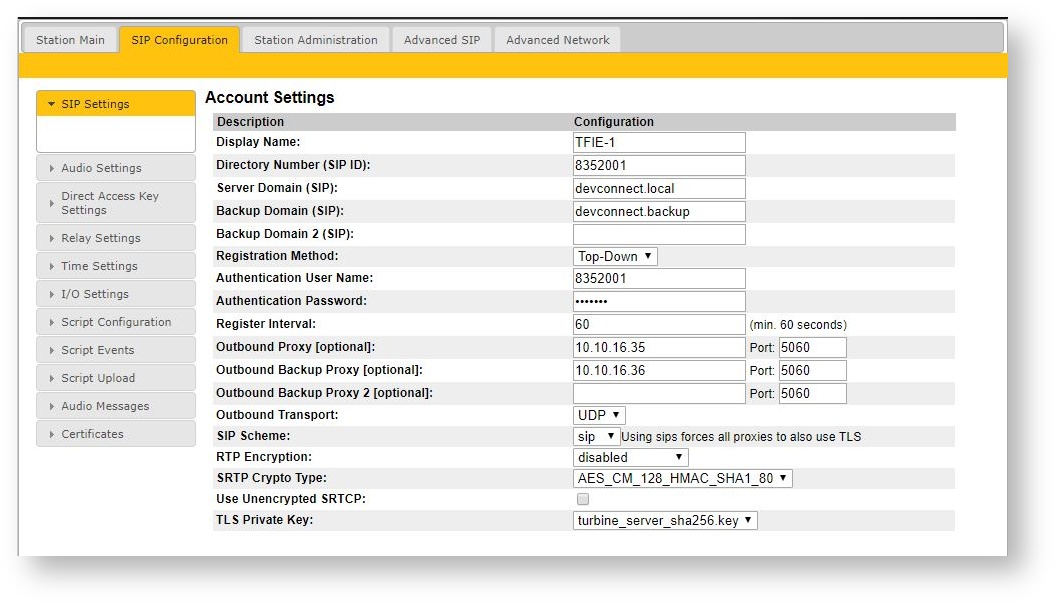Viewport: 1056px width, 604px height.
Task: Go to the Station Administration tab
Action: (x=315, y=40)
